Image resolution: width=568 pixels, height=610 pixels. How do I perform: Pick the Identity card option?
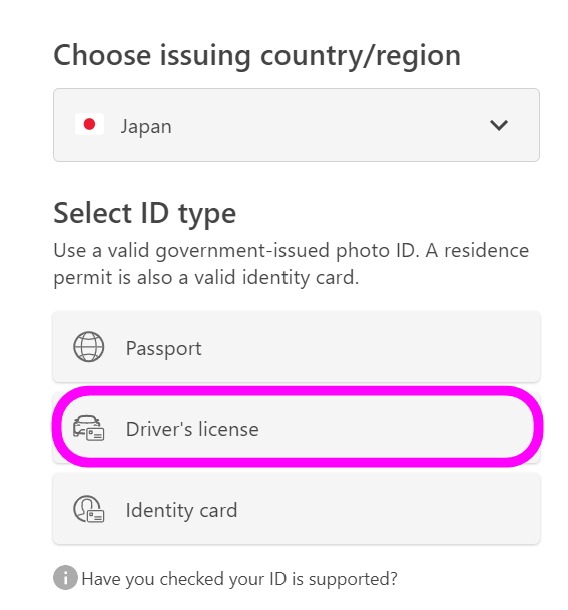pos(296,508)
